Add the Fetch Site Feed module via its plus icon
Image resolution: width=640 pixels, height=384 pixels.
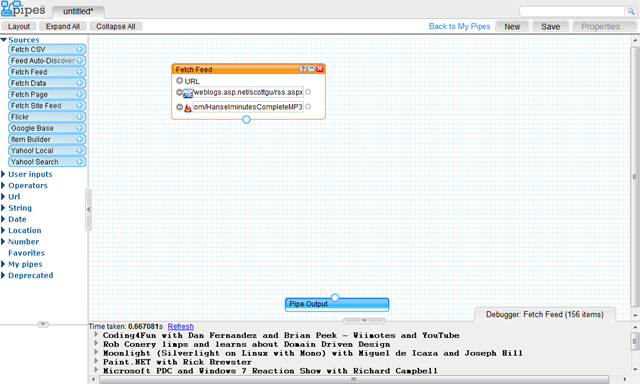tap(80, 106)
